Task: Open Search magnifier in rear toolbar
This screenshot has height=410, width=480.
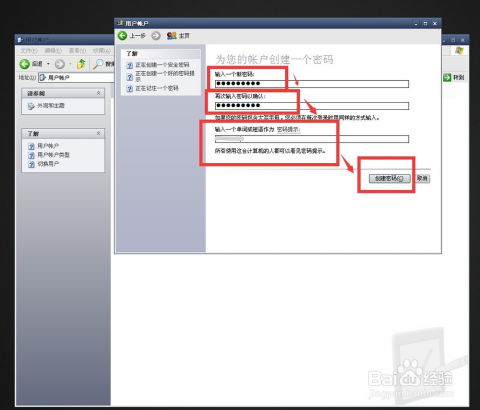Action: click(98, 64)
